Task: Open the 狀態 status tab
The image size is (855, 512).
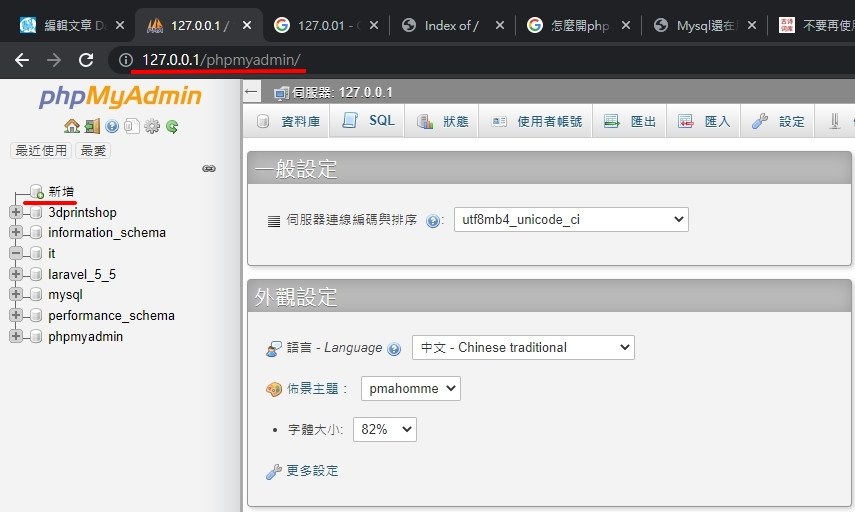Action: (x=442, y=121)
